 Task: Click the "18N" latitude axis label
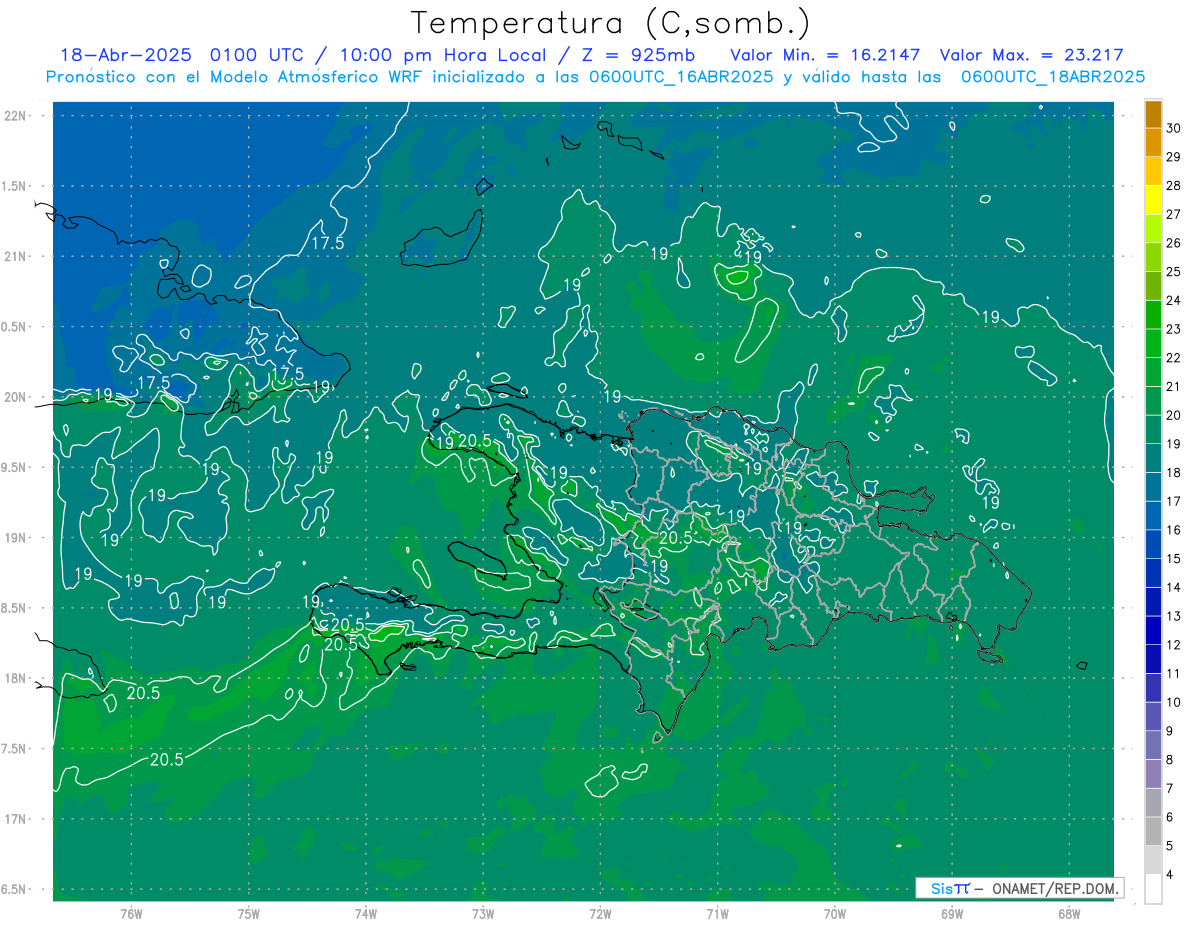[16, 679]
